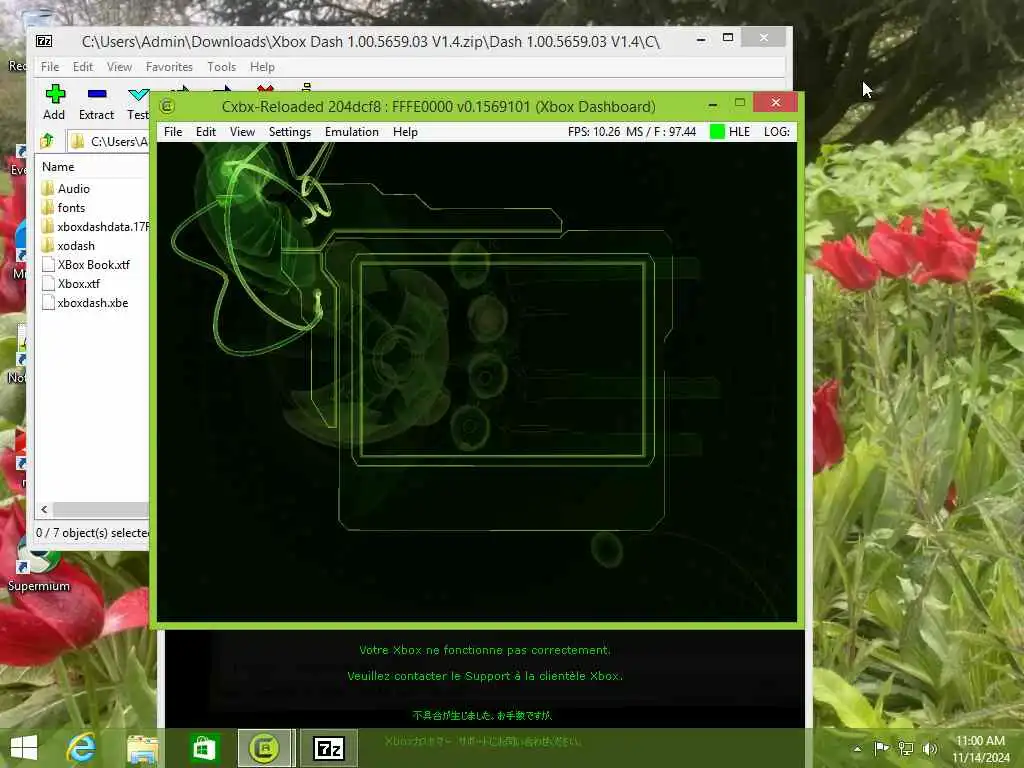This screenshot has height=768, width=1024.
Task: Open the 7-Zip Tools menu
Action: coord(221,67)
